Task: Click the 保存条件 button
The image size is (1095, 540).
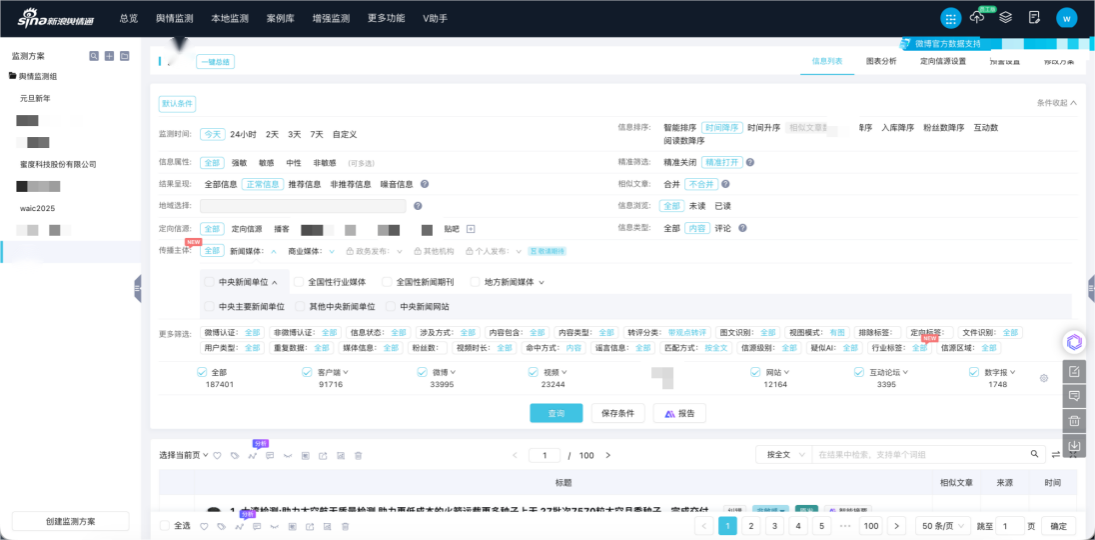Action: 619,413
